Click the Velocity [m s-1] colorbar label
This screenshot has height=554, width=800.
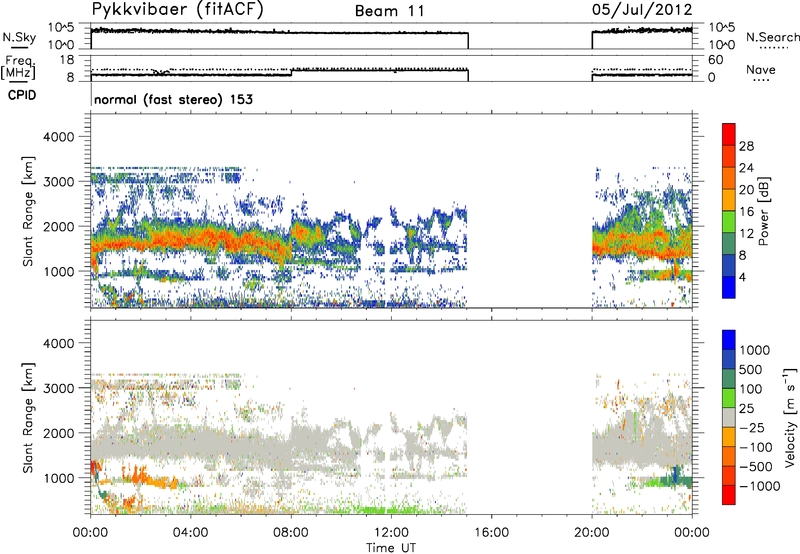(x=790, y=417)
